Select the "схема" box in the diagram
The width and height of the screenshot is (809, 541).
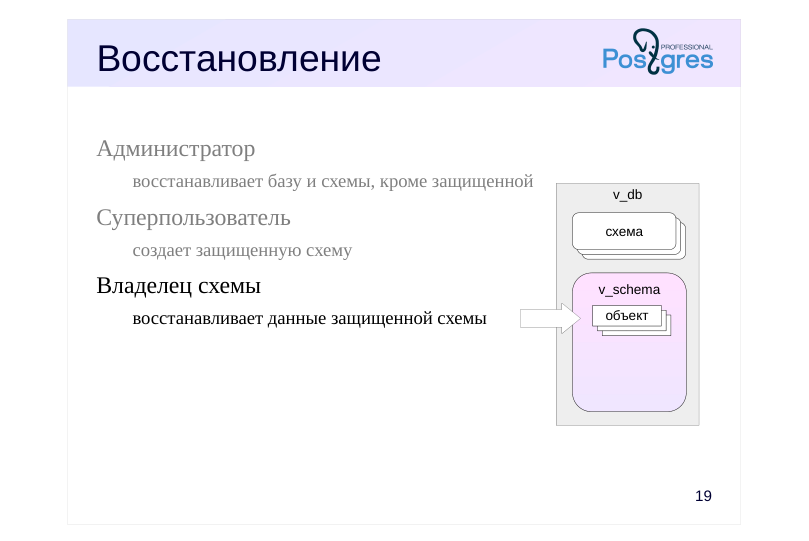click(624, 232)
